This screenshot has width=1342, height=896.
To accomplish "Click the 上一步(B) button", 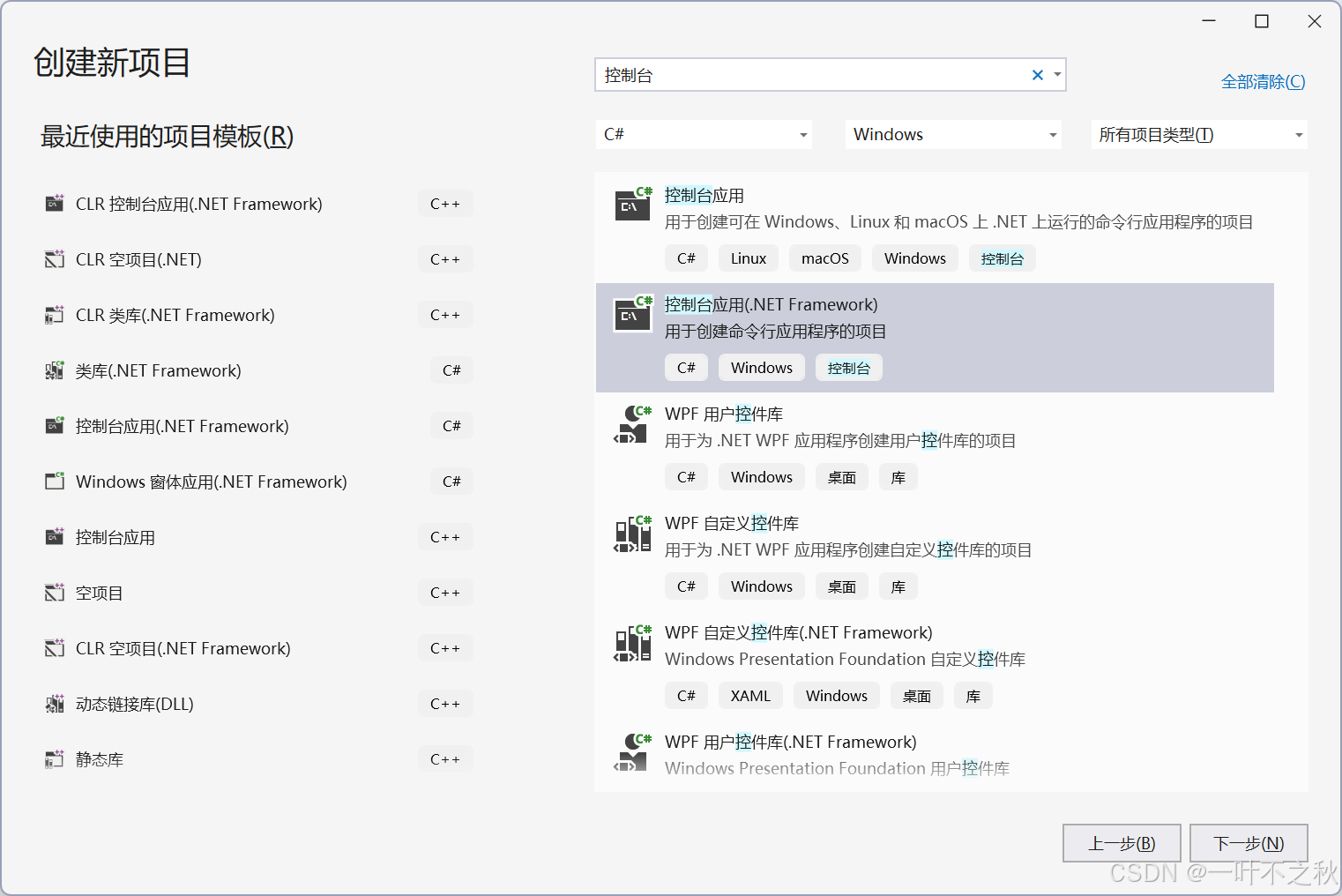I will pyautogui.click(x=1122, y=843).
